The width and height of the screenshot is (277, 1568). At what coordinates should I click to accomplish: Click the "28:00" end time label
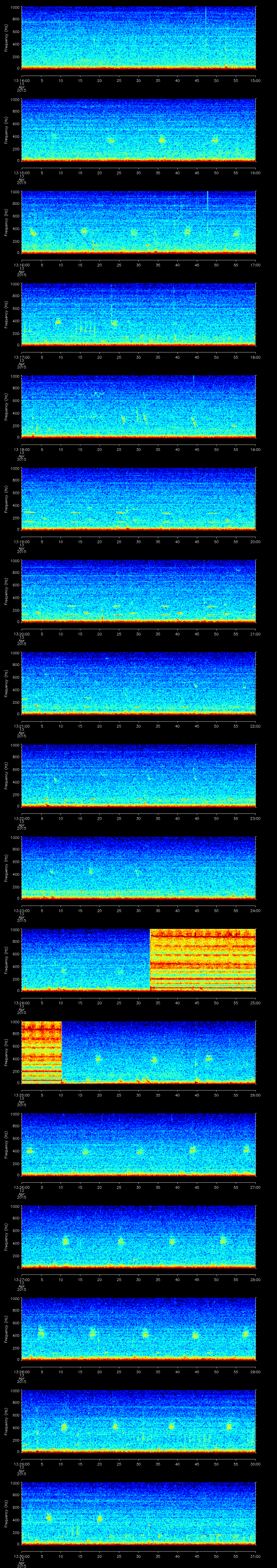[255, 1279]
